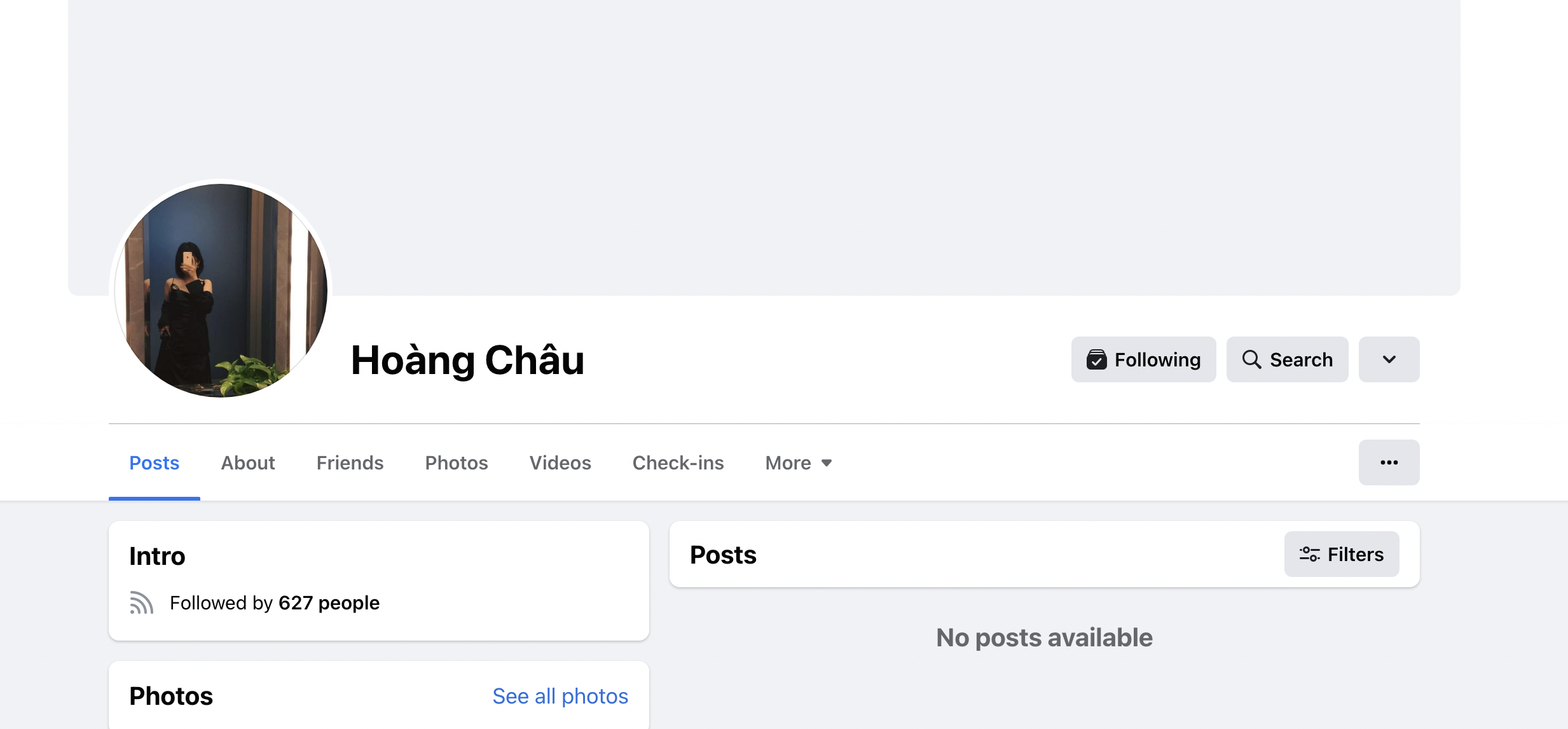Switch to the About tab
The height and width of the screenshot is (729, 1568).
[248, 462]
